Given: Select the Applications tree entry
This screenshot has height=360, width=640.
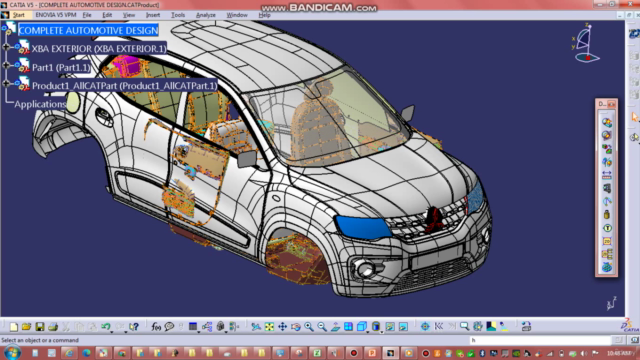Looking at the screenshot, I should point(40,104).
